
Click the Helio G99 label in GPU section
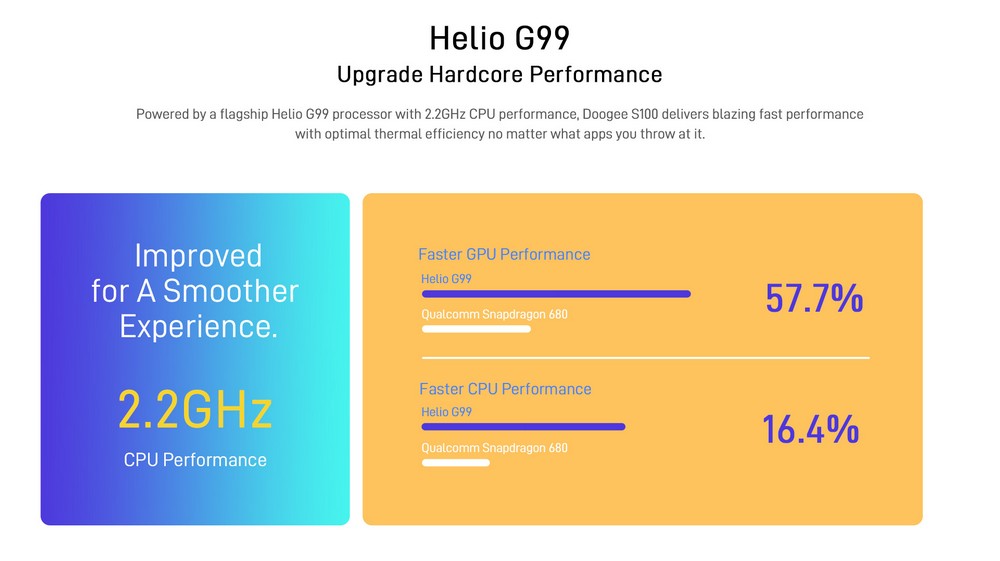(446, 279)
